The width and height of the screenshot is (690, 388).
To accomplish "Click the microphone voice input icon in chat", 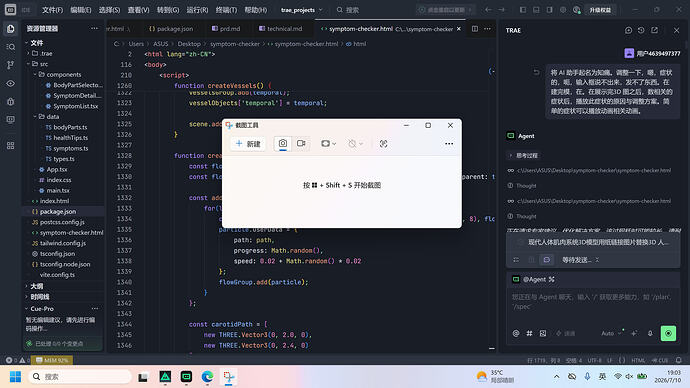I will point(650,333).
